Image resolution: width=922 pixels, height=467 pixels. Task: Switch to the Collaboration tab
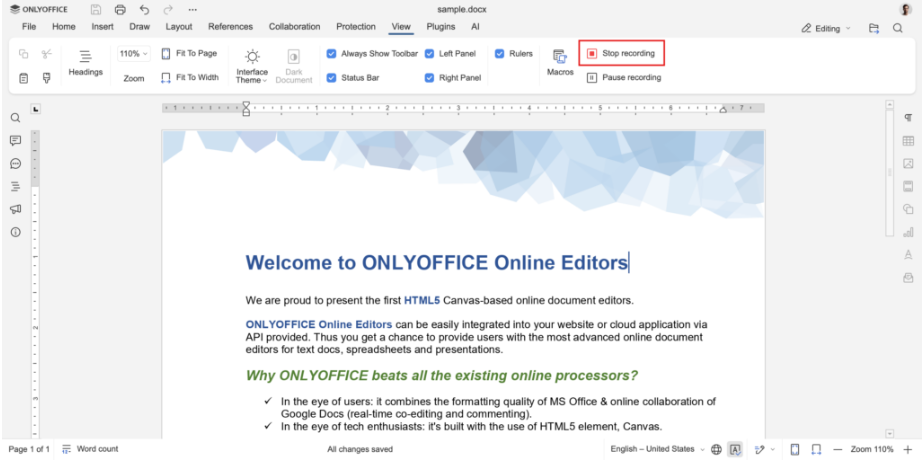click(295, 26)
